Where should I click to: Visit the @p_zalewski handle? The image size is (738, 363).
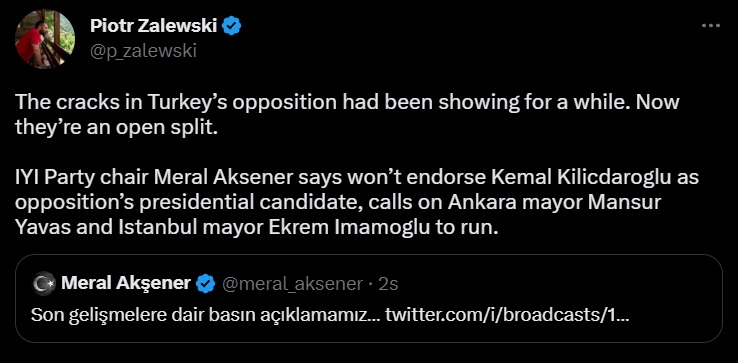[143, 51]
